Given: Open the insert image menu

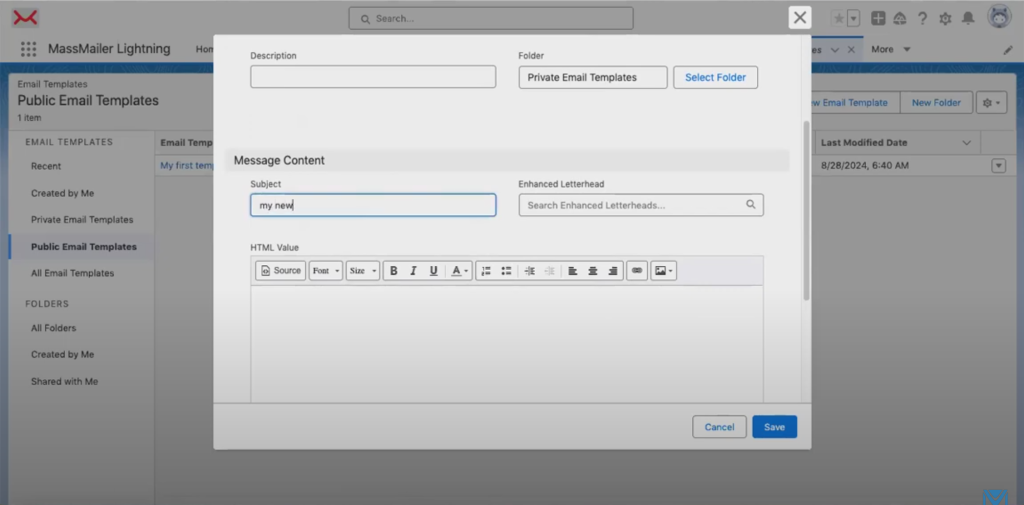Looking at the screenshot, I should (x=664, y=270).
